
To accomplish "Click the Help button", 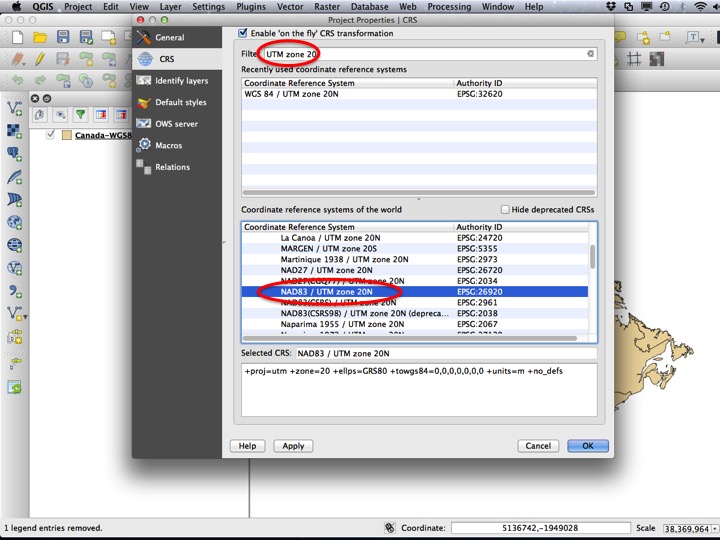I will click(247, 446).
